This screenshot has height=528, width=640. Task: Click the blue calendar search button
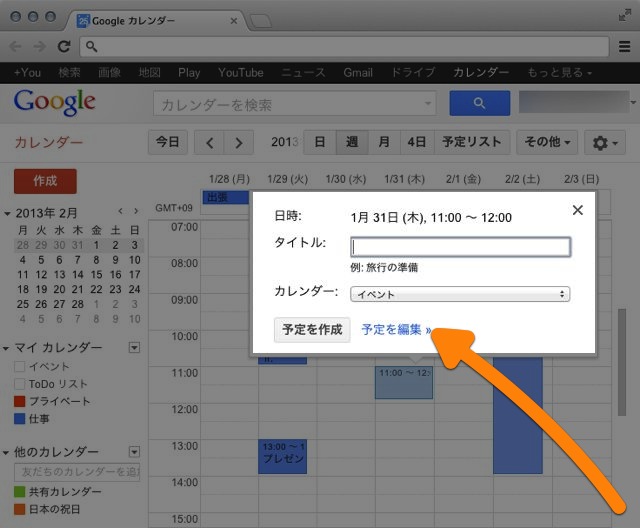click(x=480, y=103)
